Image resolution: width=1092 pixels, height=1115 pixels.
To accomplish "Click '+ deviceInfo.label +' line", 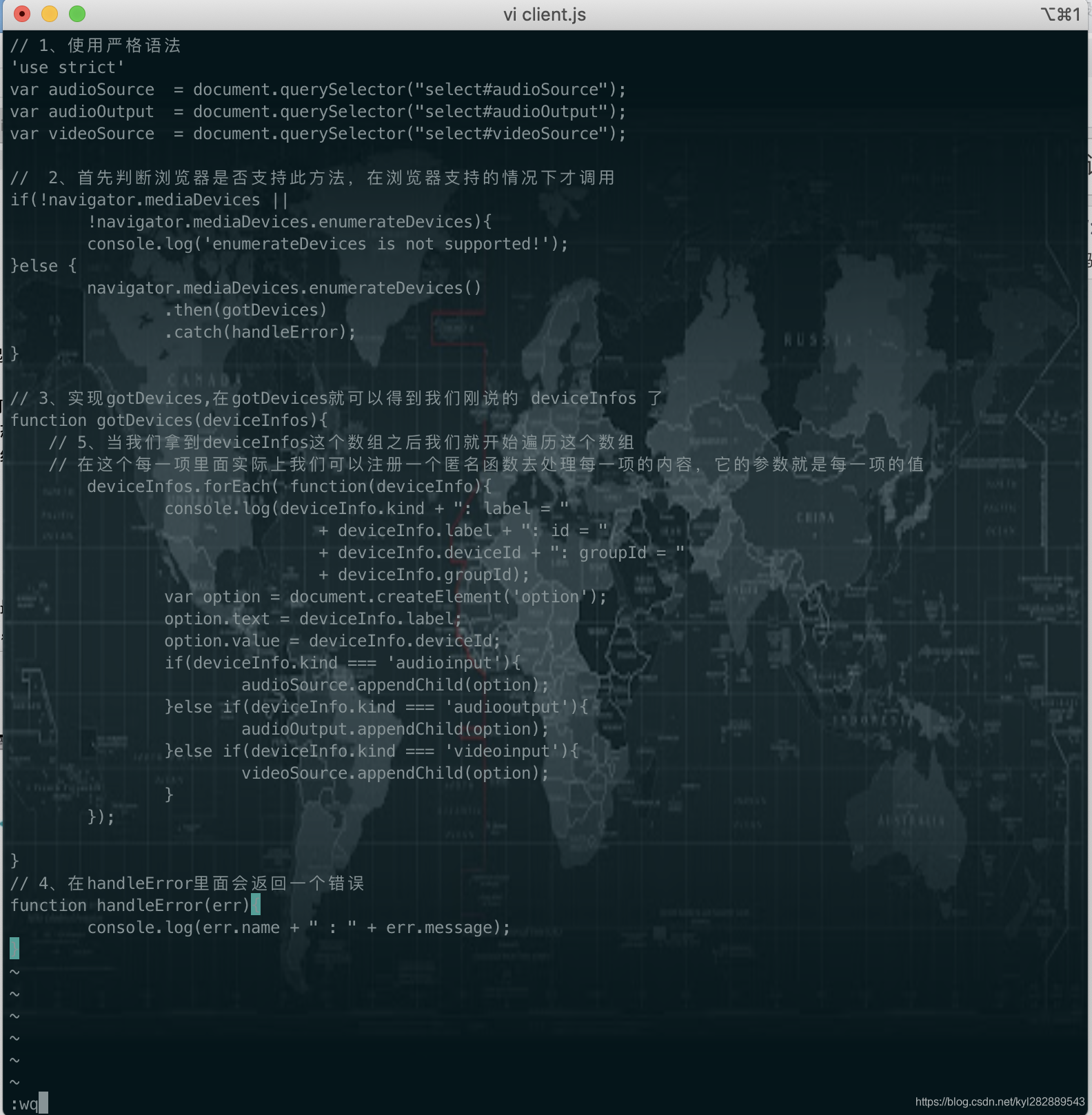I will (463, 531).
